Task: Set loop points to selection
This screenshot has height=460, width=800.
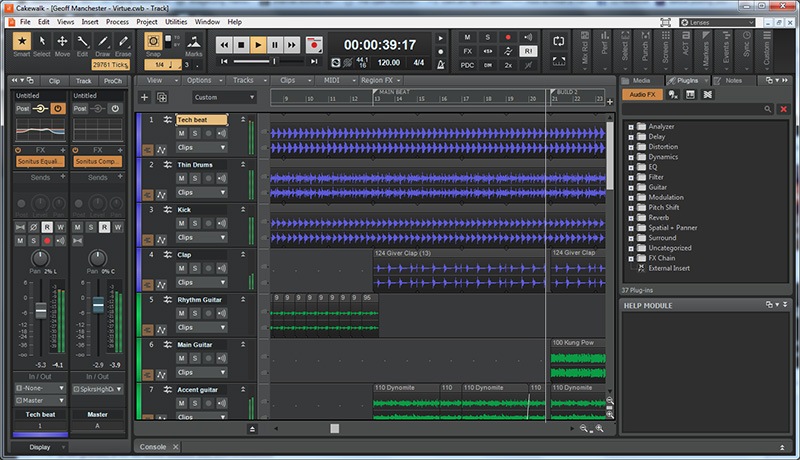Action: coord(559,61)
